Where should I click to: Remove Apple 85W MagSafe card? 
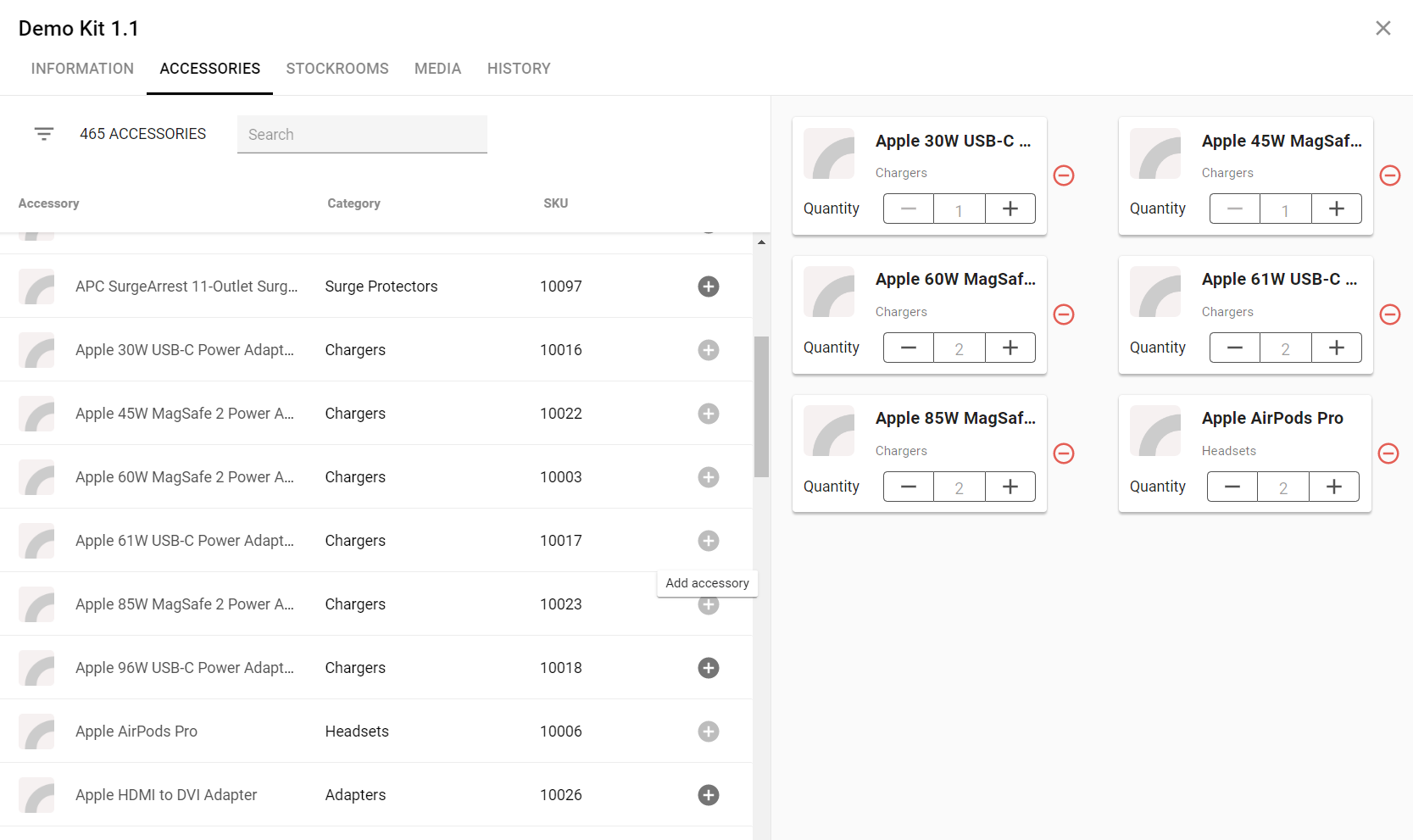click(x=1064, y=453)
